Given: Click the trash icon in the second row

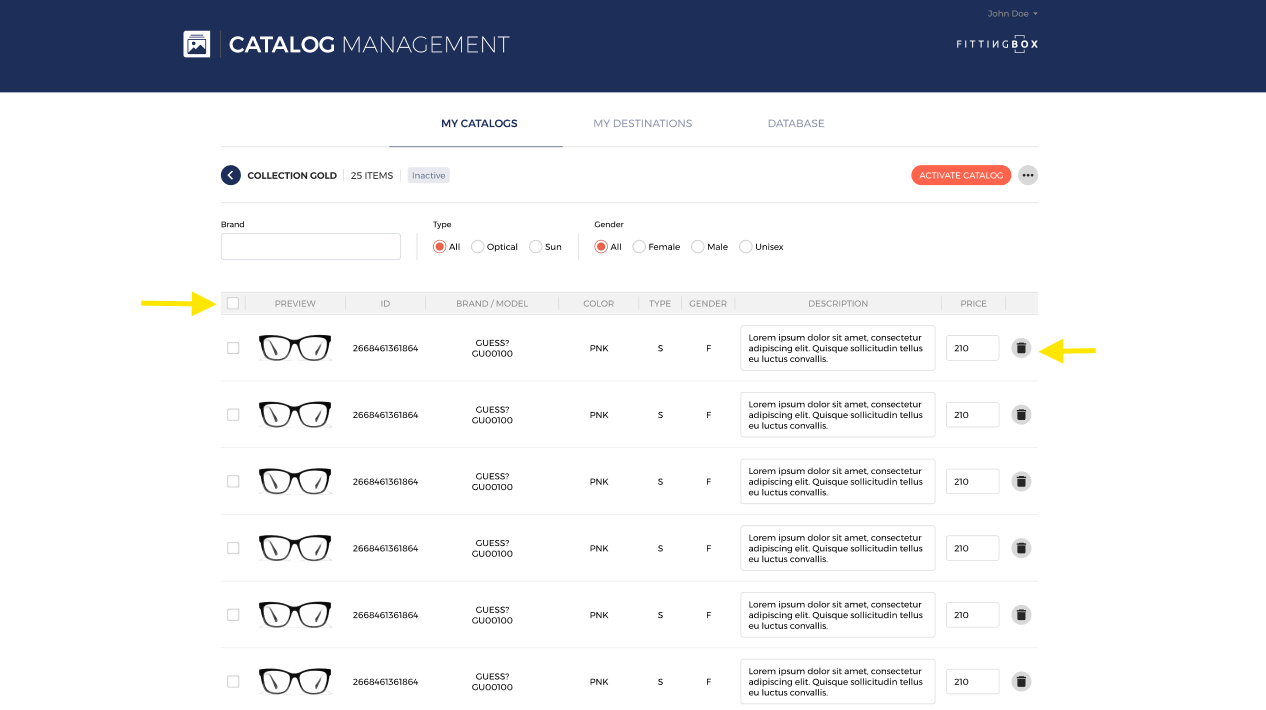Looking at the screenshot, I should pos(1020,414).
